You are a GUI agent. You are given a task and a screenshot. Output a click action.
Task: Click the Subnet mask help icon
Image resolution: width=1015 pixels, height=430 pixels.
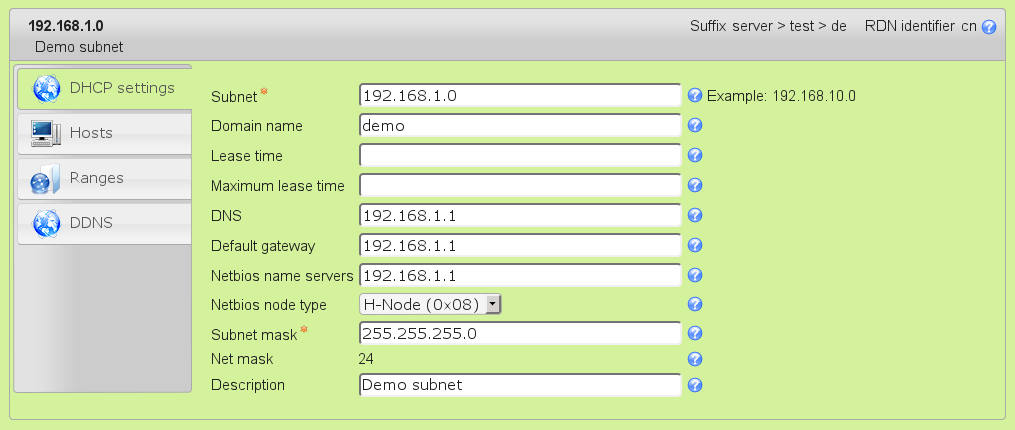tap(695, 334)
